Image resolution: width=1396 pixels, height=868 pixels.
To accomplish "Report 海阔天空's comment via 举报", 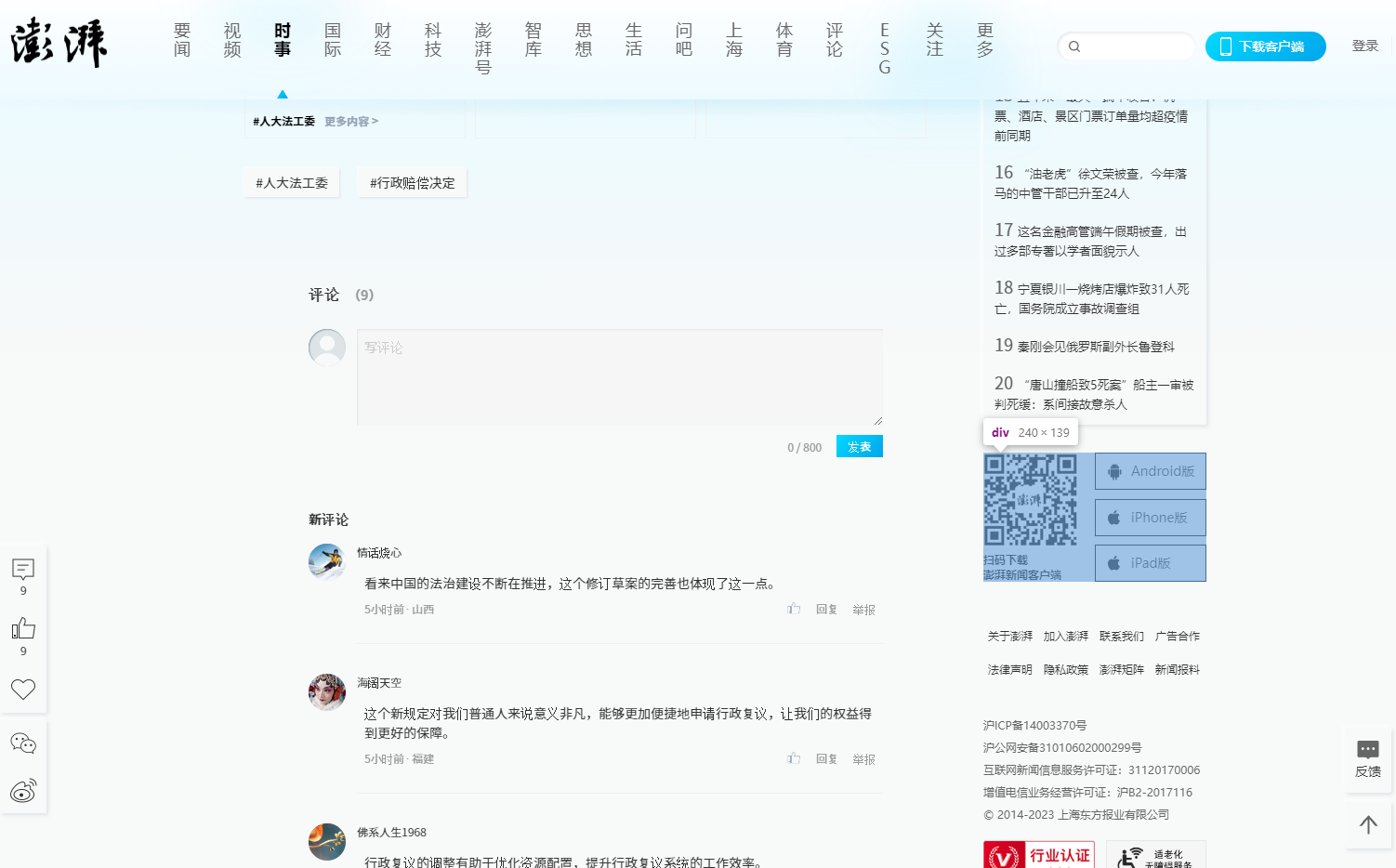I will pyautogui.click(x=863, y=758).
